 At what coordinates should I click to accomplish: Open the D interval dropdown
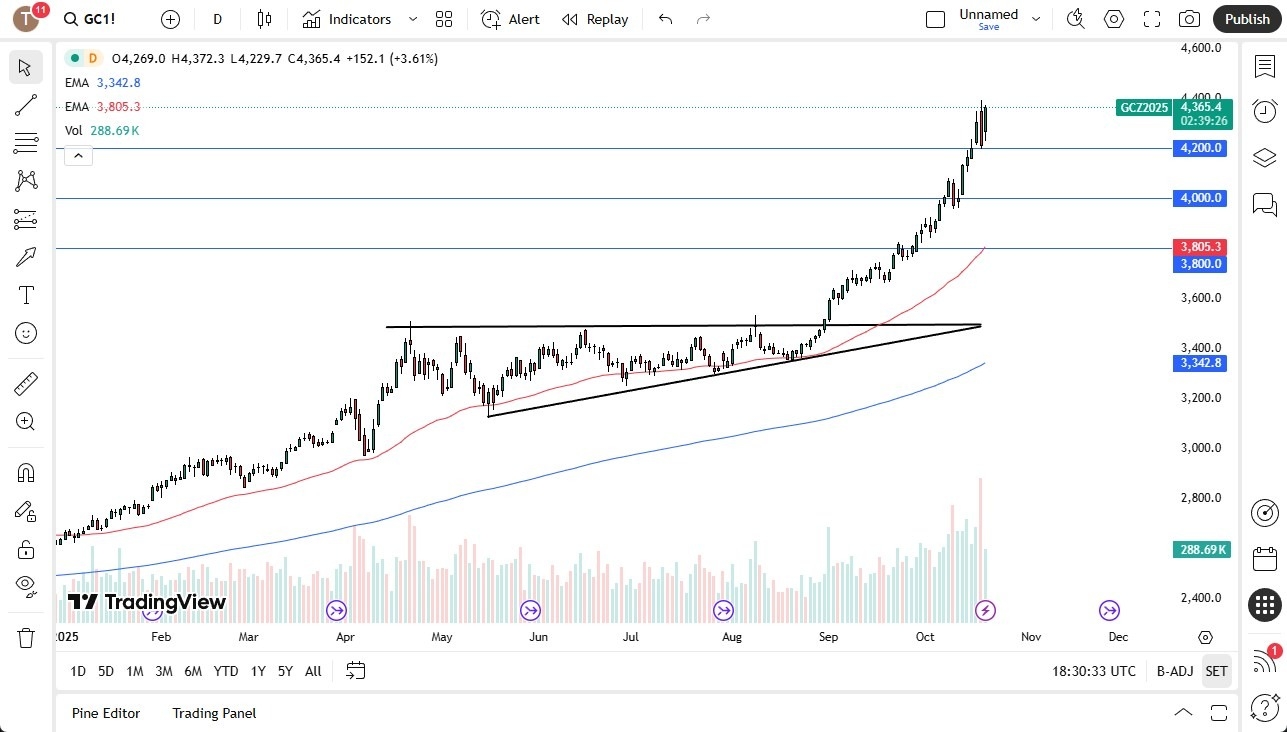point(216,18)
